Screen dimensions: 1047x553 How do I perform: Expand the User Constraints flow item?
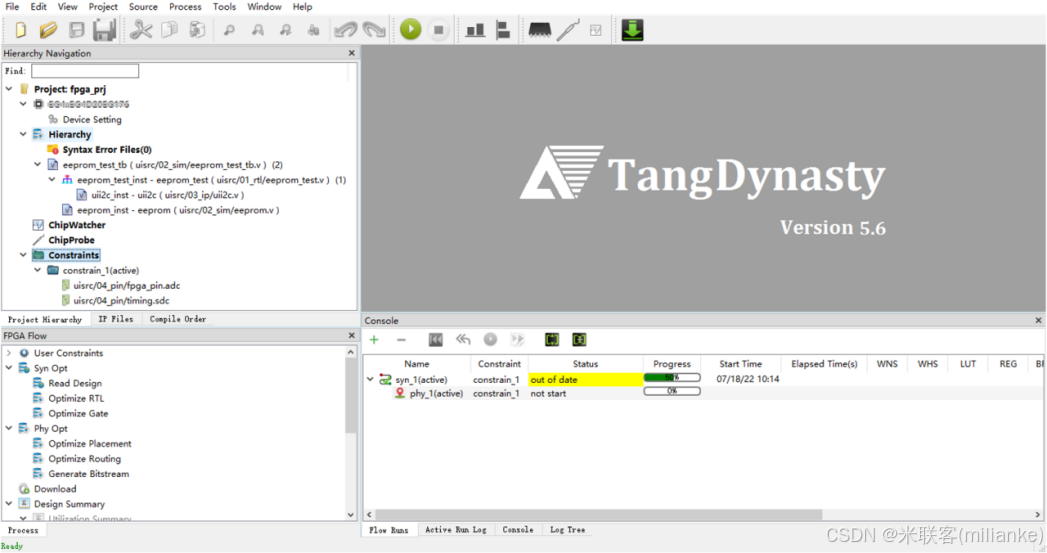tap(9, 353)
